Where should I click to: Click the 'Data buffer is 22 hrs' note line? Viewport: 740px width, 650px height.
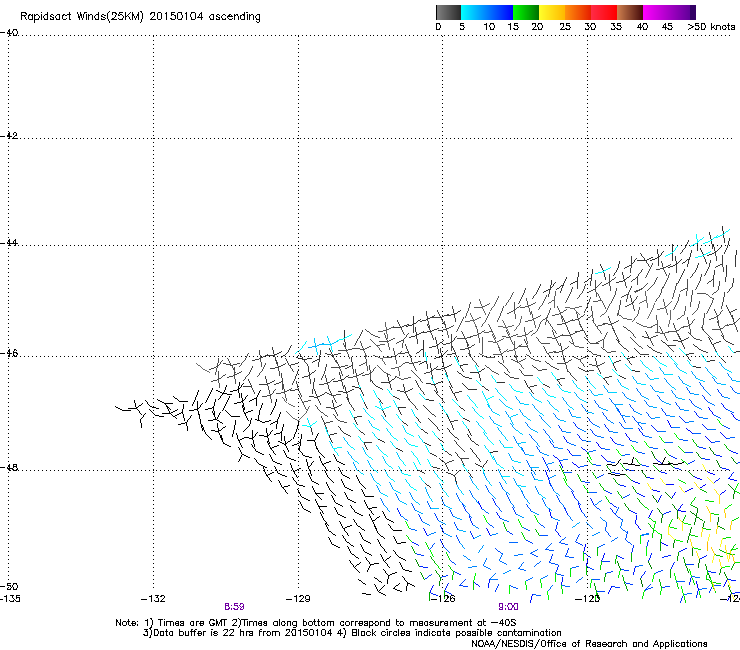point(352,633)
